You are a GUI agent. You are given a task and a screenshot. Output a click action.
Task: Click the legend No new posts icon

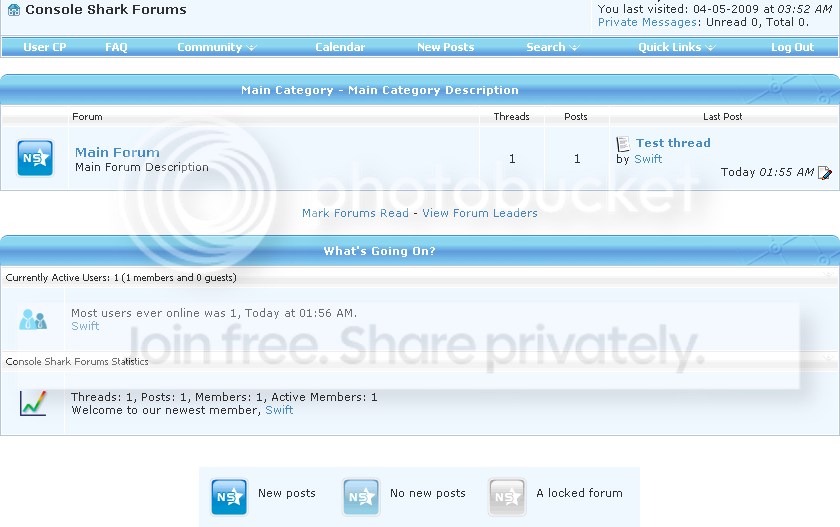tap(361, 497)
